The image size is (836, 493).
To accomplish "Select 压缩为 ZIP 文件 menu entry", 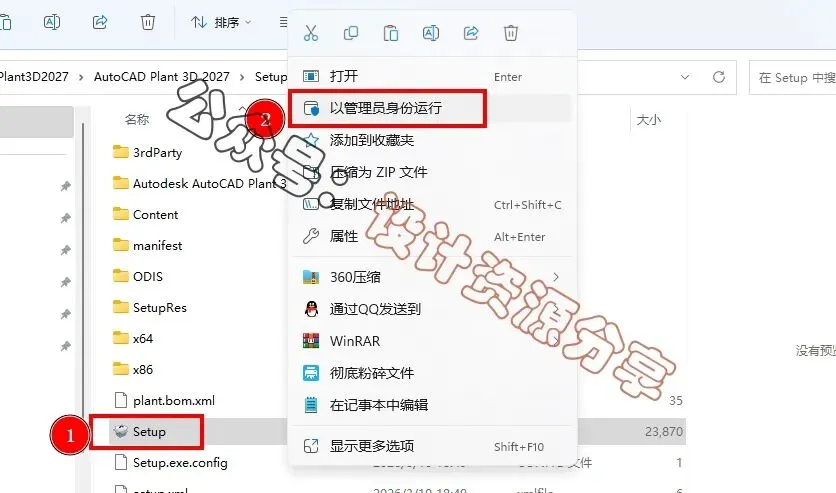I will pyautogui.click(x=432, y=172).
